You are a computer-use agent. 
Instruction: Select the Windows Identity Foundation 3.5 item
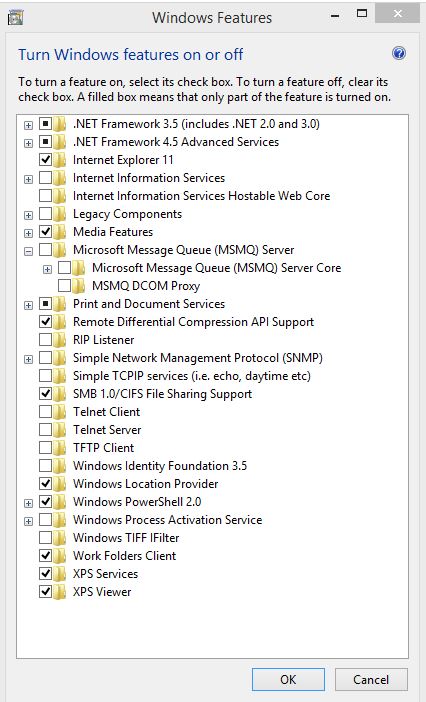[160, 466]
